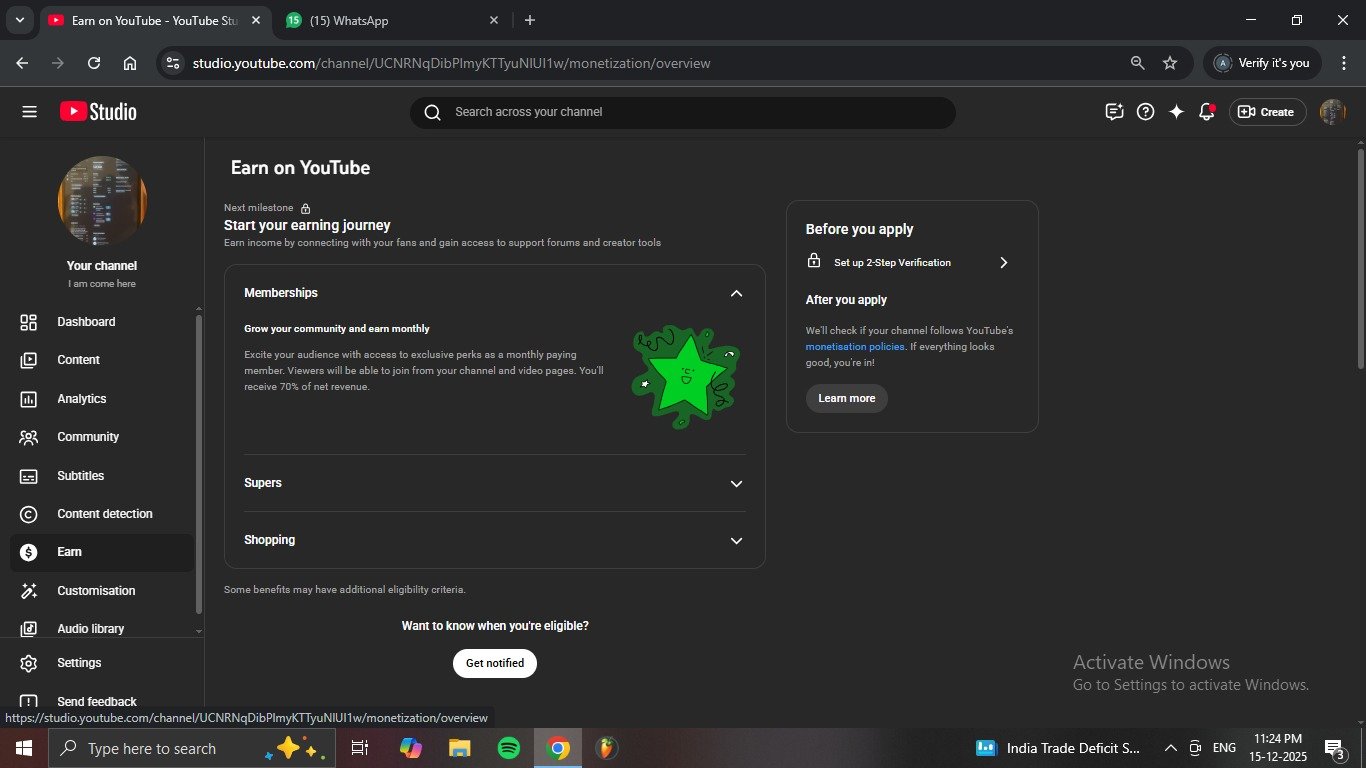Open the hamburger navigation menu
1366x768 pixels.
(29, 112)
